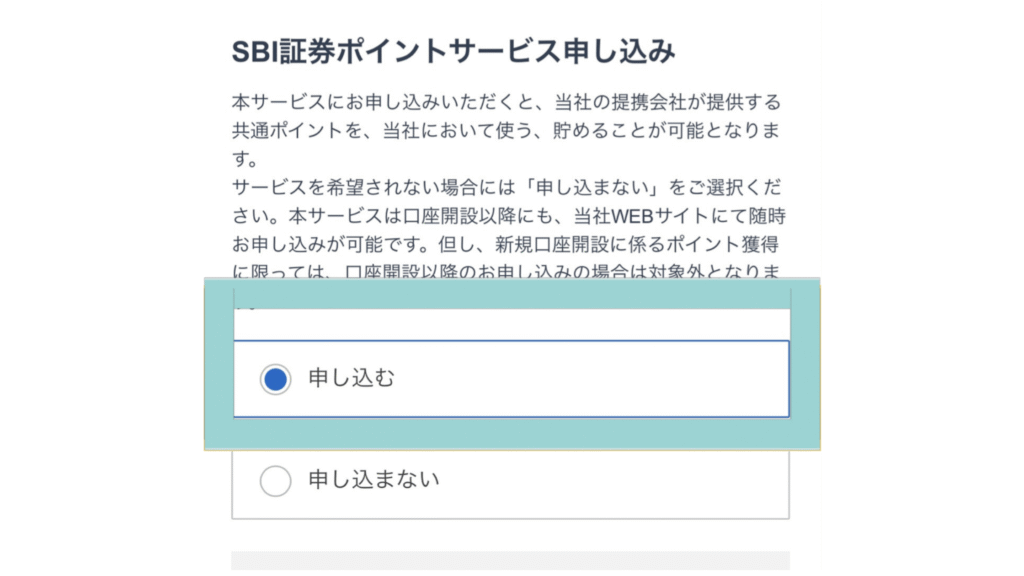Click empty space inside the 申し込まない option row
The height and width of the screenshot is (576, 1024).
point(620,481)
